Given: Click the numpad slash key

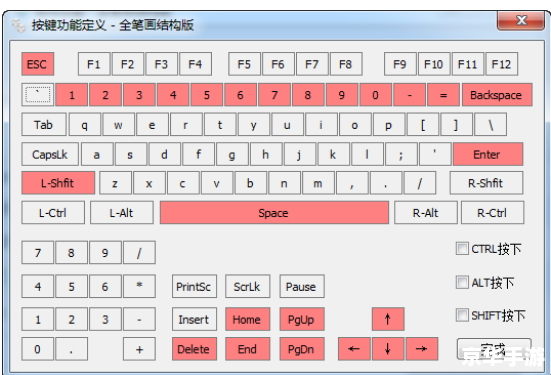Looking at the screenshot, I should (140, 252).
